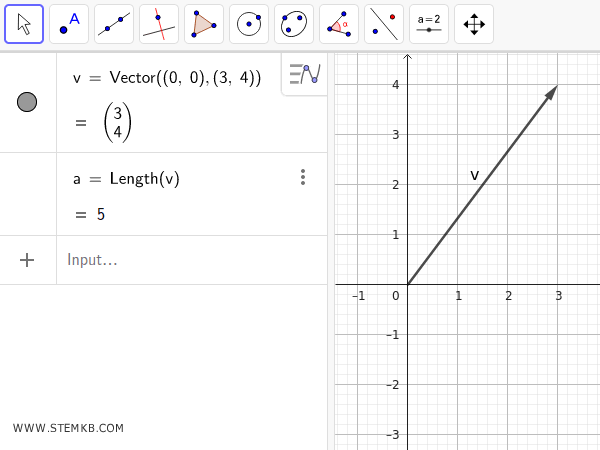This screenshot has height=450, width=600.
Task: Open three-dot menu for Length(v) row
Action: (x=302, y=177)
